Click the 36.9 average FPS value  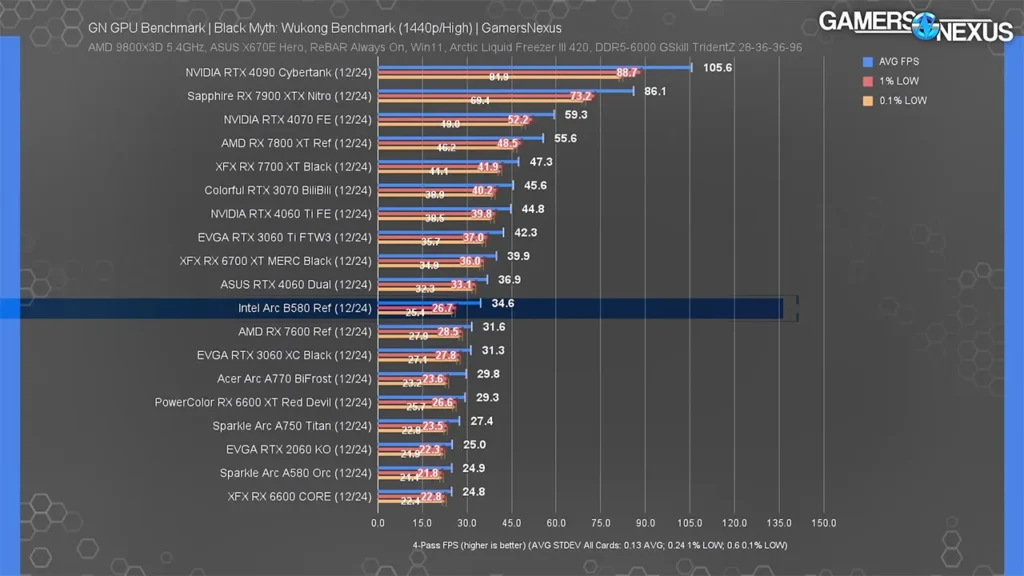point(509,280)
